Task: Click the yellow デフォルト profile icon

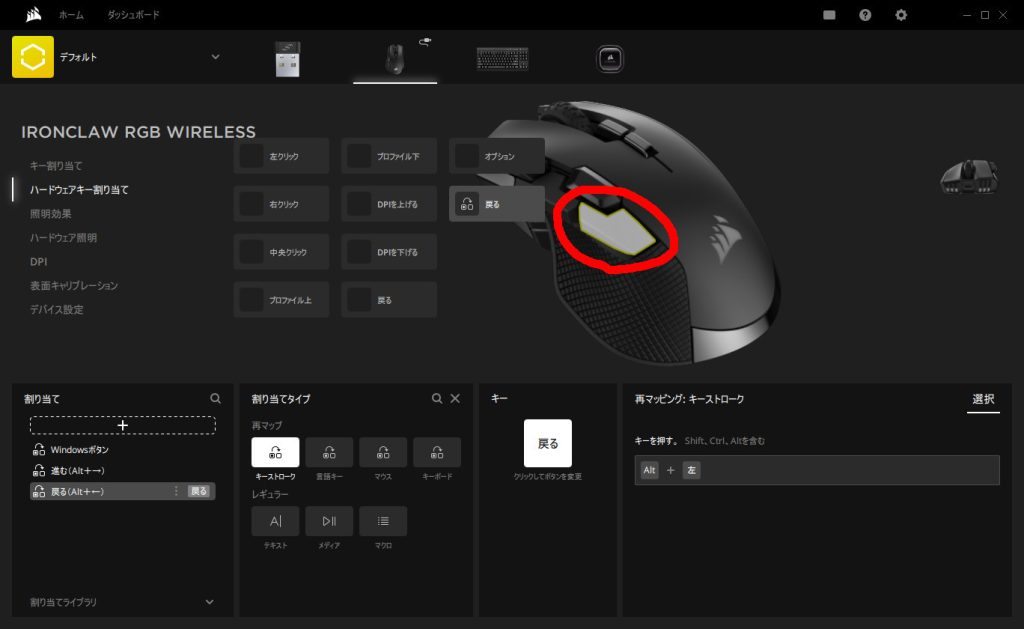Action: pos(33,57)
